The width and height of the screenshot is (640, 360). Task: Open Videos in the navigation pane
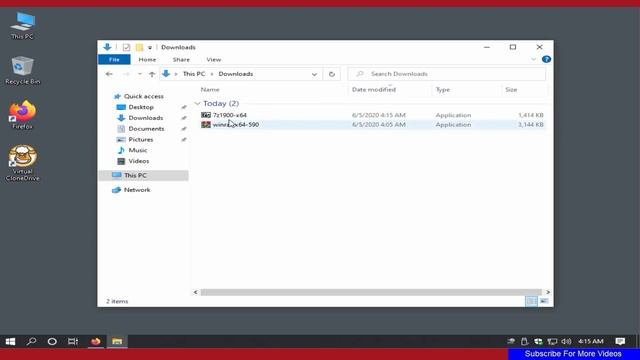[x=139, y=161]
